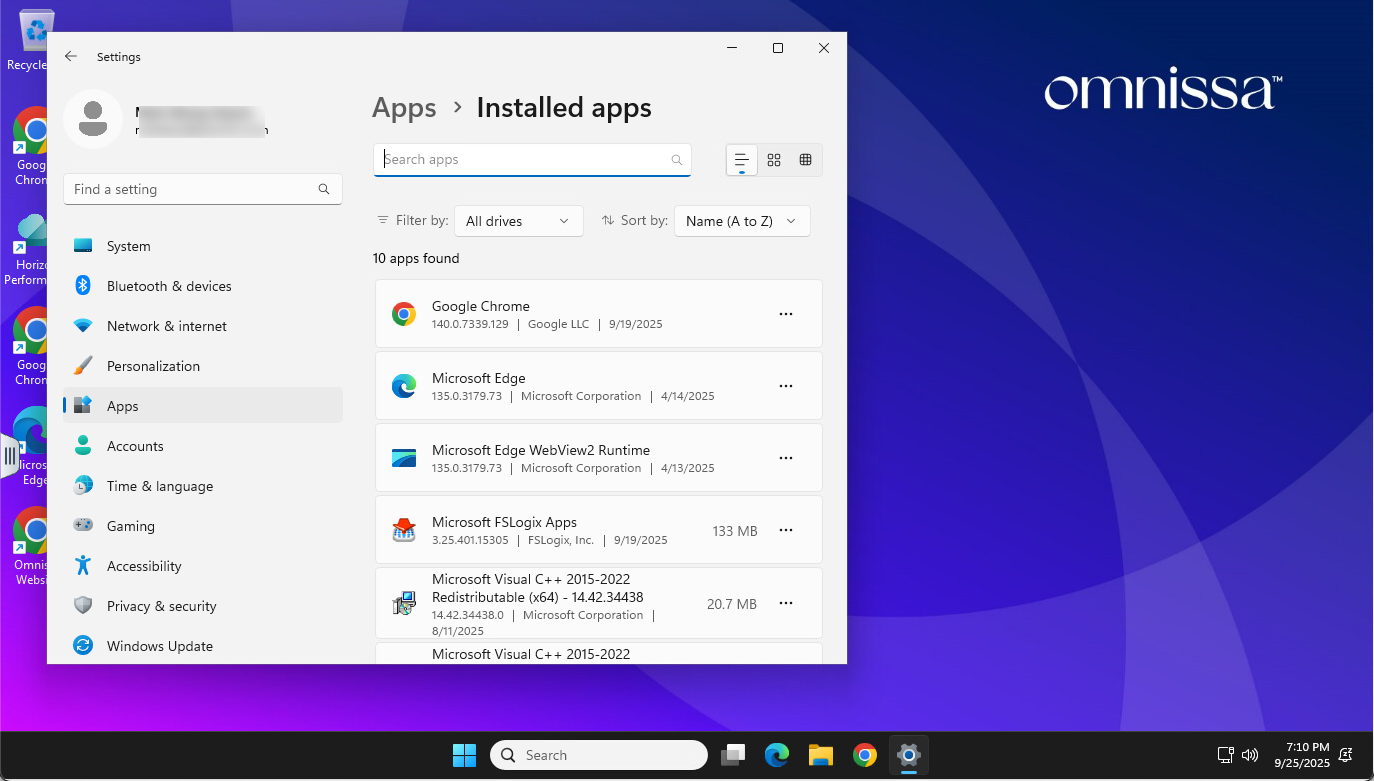Click the Google Chrome app icon in list

pos(404,314)
